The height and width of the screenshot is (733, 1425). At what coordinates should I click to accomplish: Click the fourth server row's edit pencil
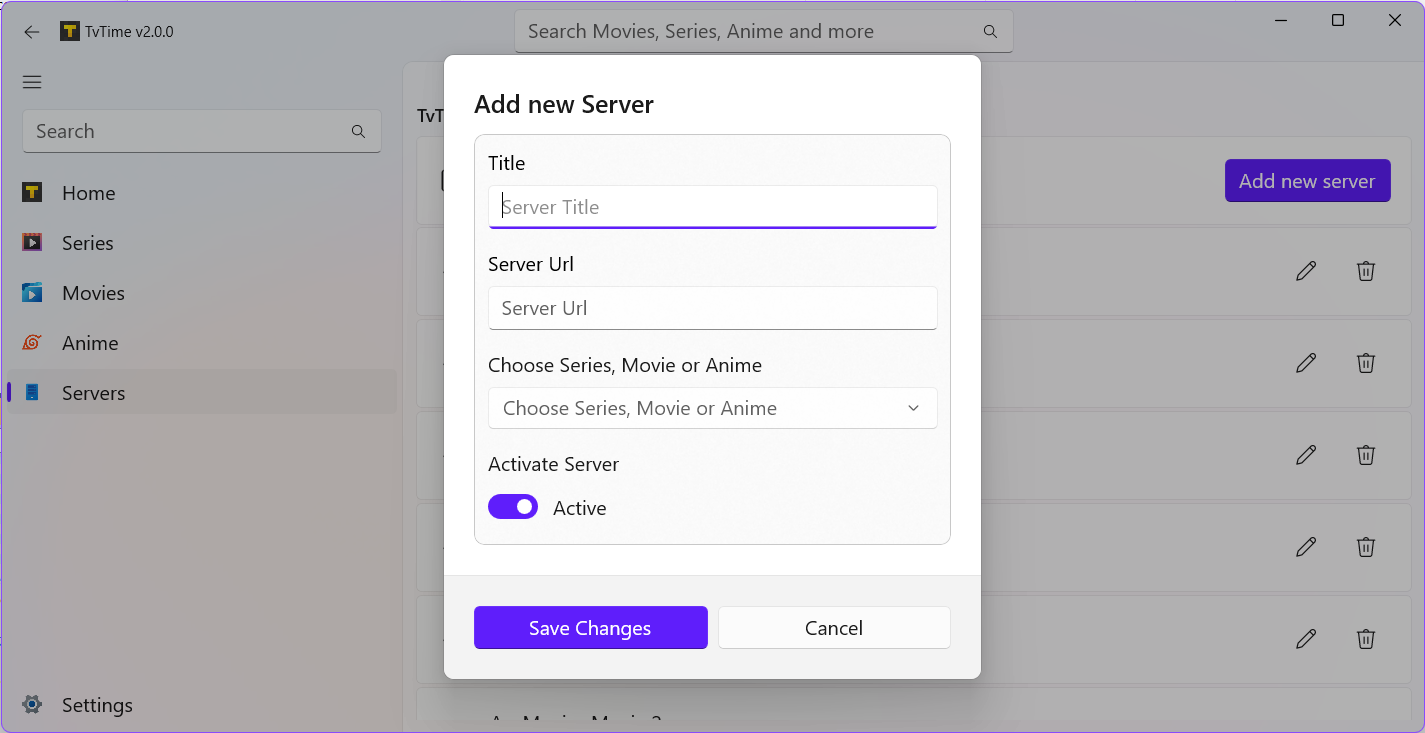point(1306,546)
